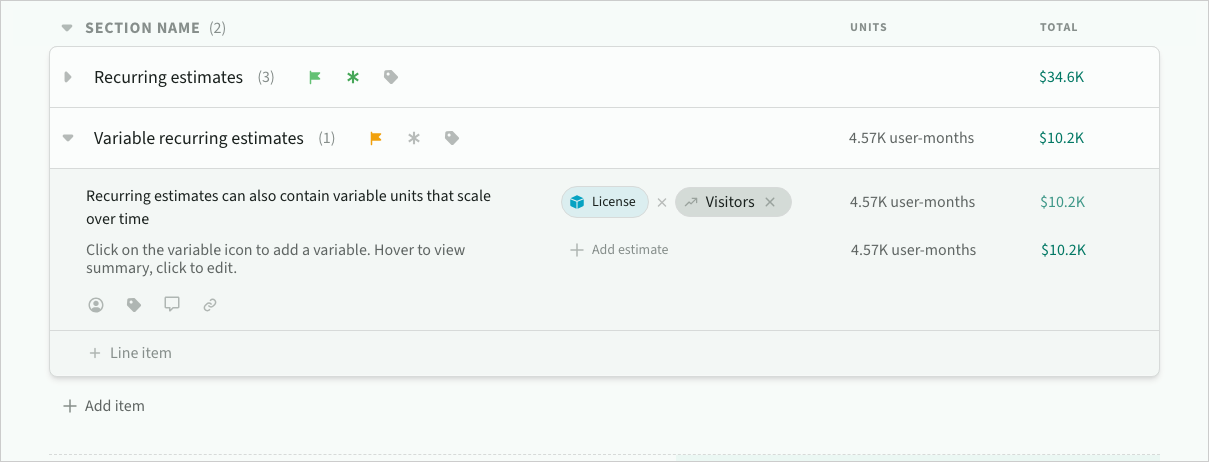The width and height of the screenshot is (1209, 462).
Task: Open the comment bubble icon in line item
Action: [172, 304]
